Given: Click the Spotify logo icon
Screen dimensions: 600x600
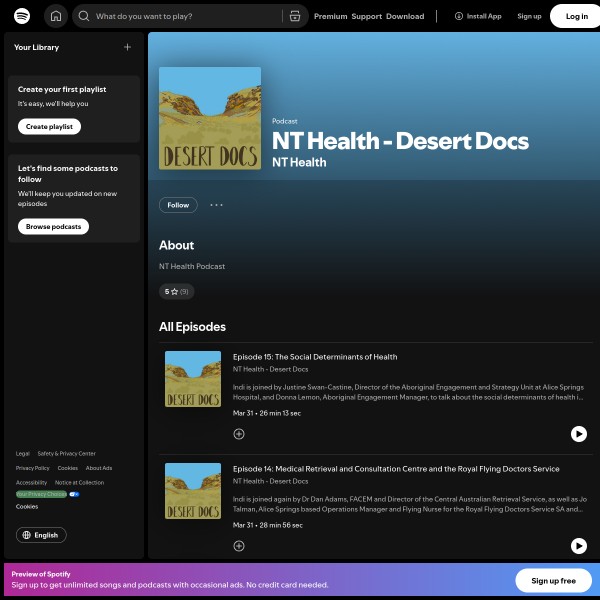Looking at the screenshot, I should (22, 16).
